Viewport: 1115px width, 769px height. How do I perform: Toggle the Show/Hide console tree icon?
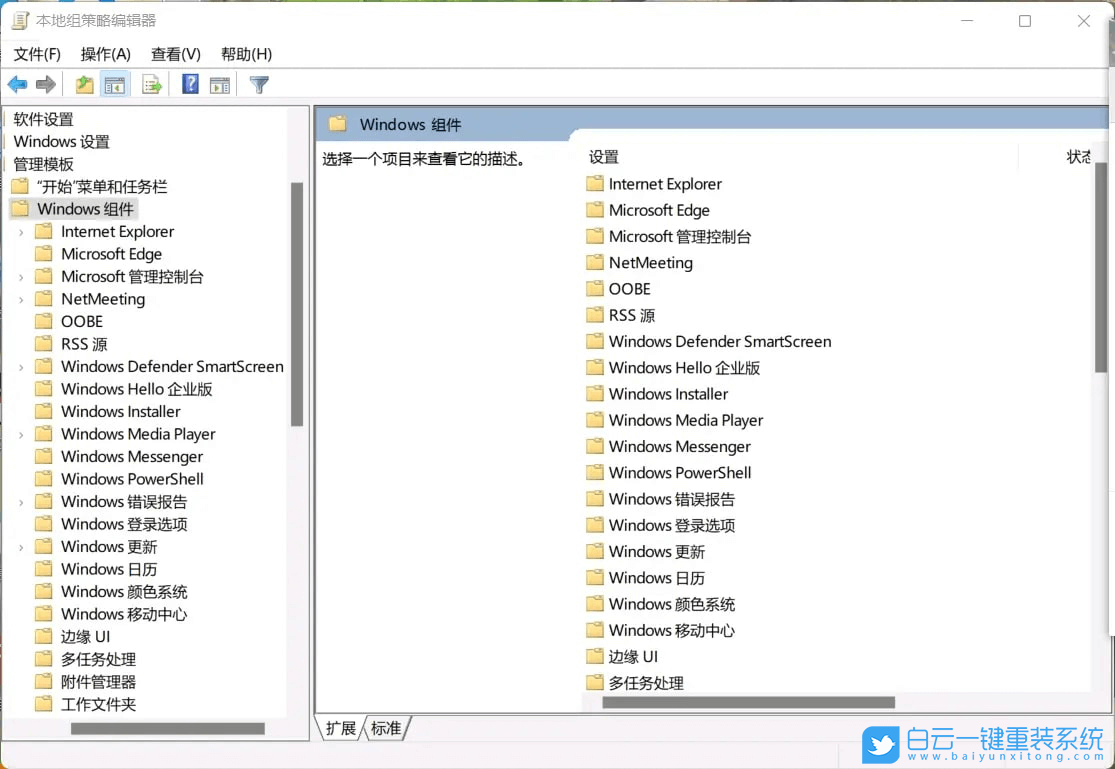pyautogui.click(x=115, y=84)
